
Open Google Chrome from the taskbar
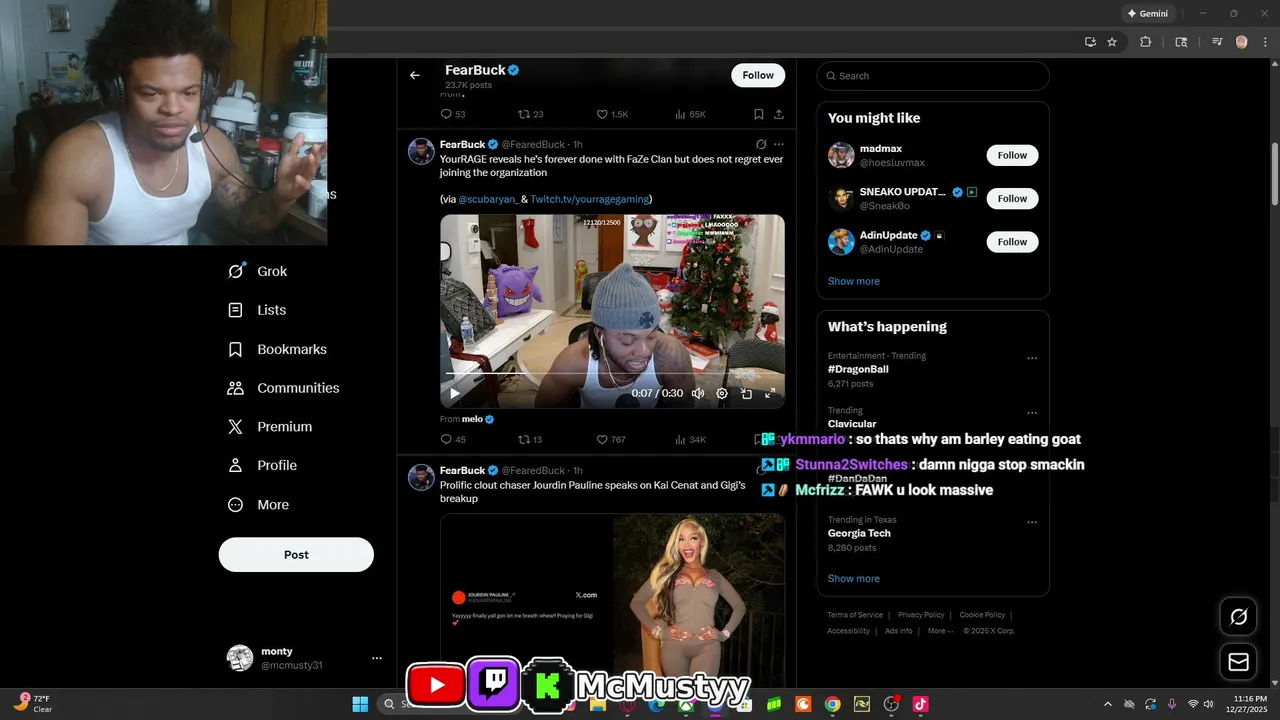[x=832, y=704]
